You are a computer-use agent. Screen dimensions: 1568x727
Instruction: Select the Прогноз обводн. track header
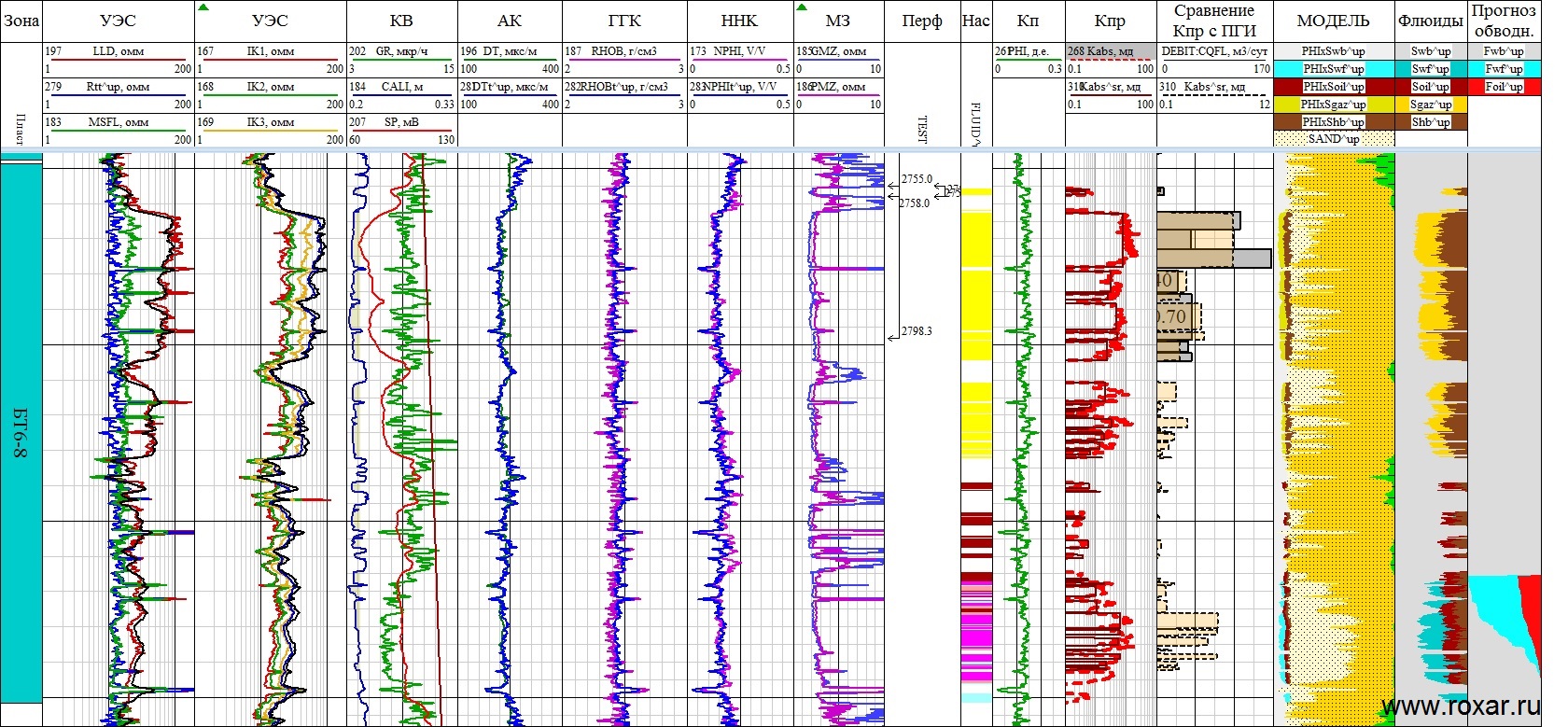[1504, 21]
